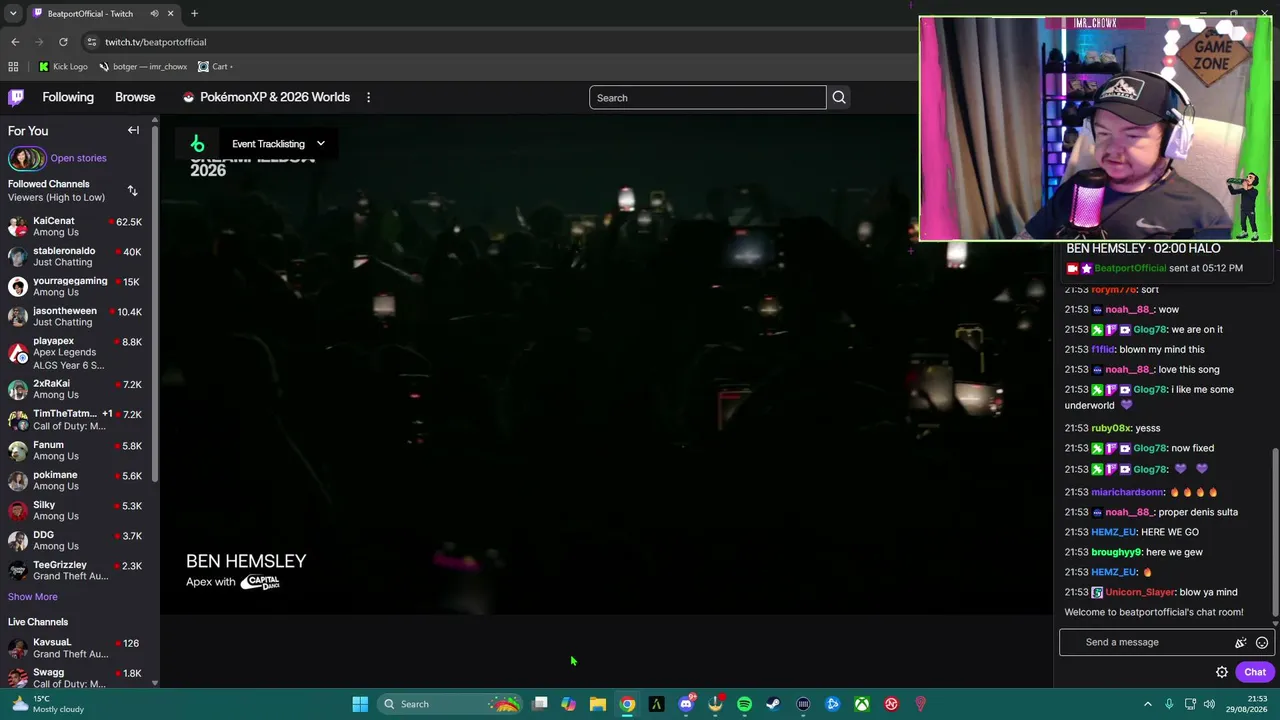Screen dimensions: 1280x720
Task: Open the Browse page
Action: coord(135,97)
